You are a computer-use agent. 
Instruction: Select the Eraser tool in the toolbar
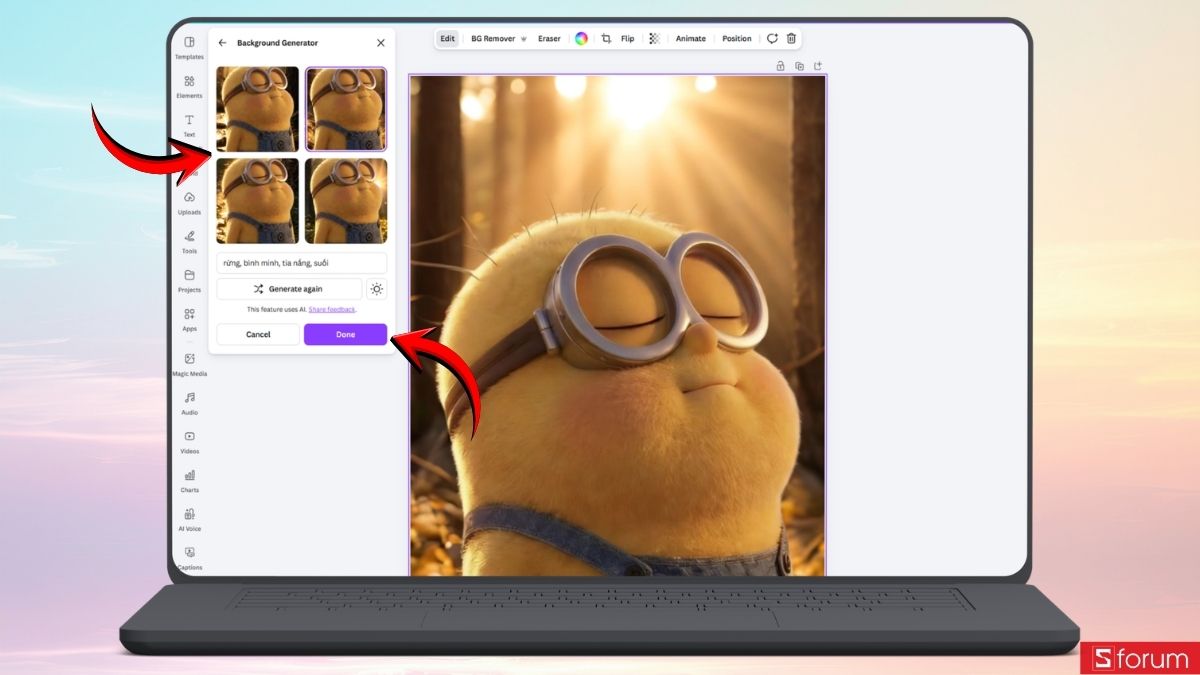549,38
